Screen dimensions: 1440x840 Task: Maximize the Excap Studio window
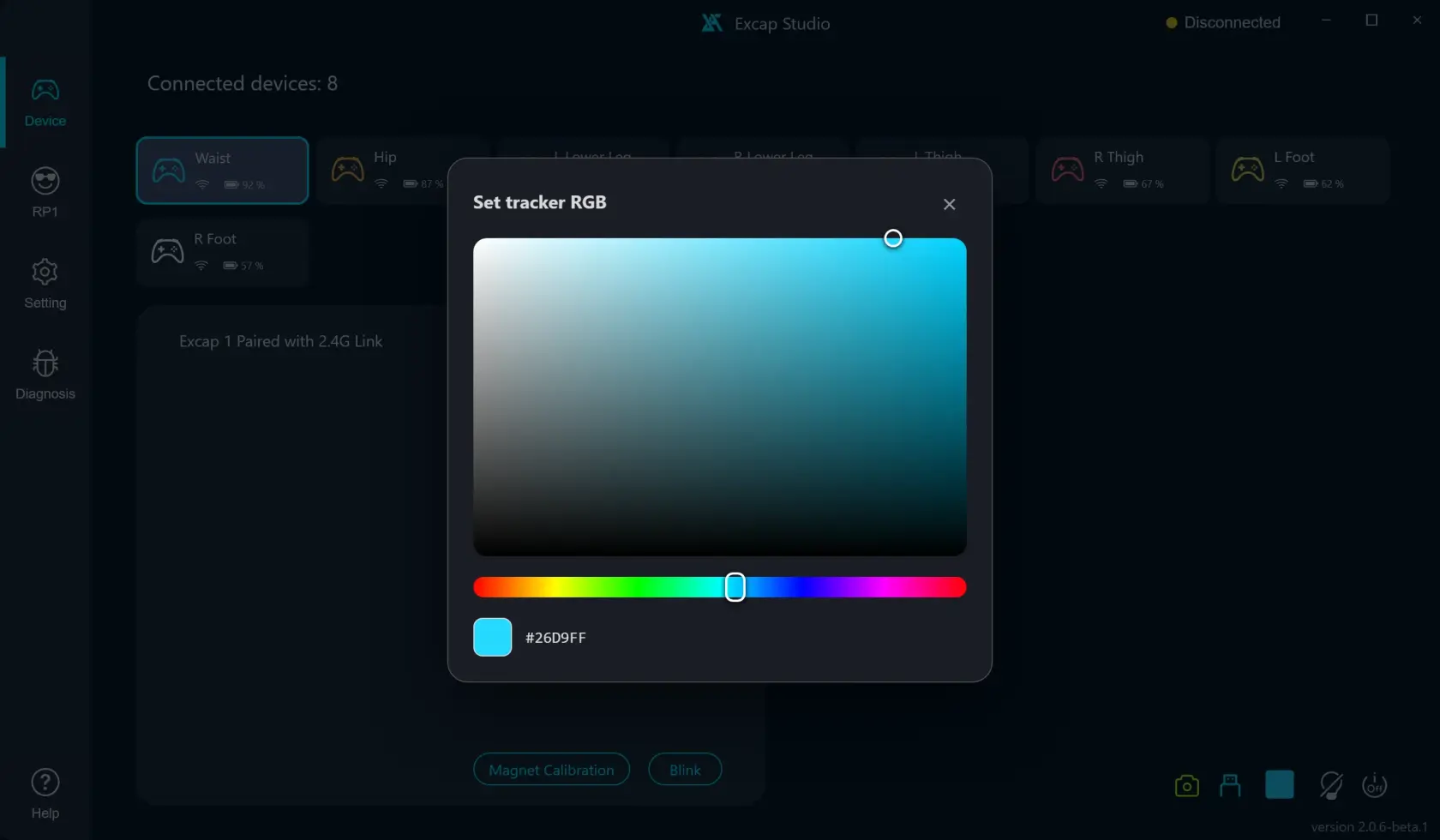pyautogui.click(x=1371, y=21)
